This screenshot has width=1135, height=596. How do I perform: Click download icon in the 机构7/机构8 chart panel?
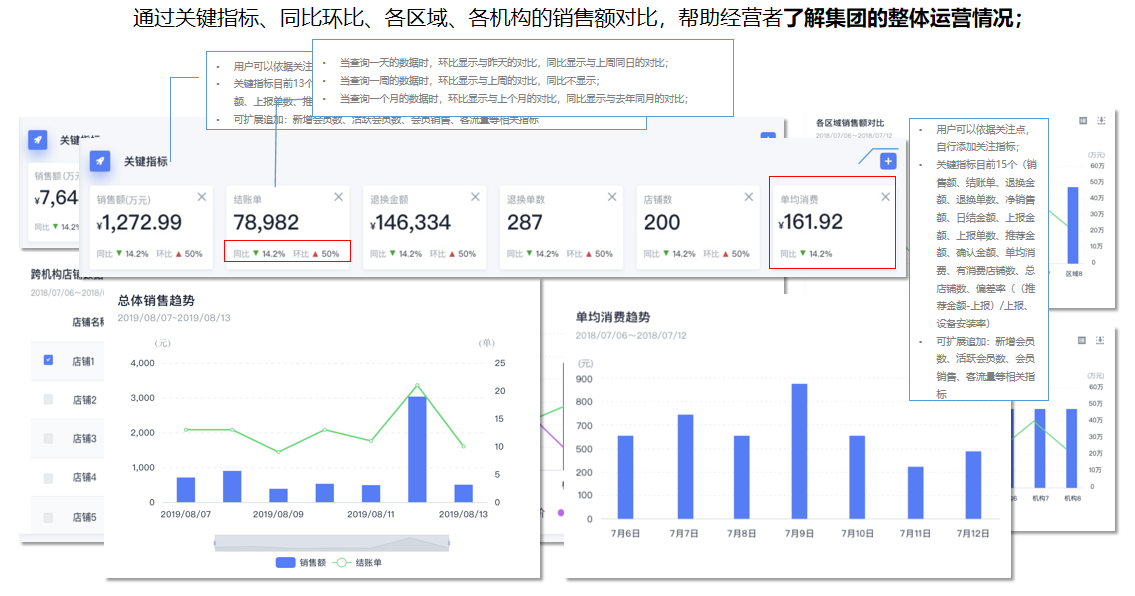(x=1100, y=340)
